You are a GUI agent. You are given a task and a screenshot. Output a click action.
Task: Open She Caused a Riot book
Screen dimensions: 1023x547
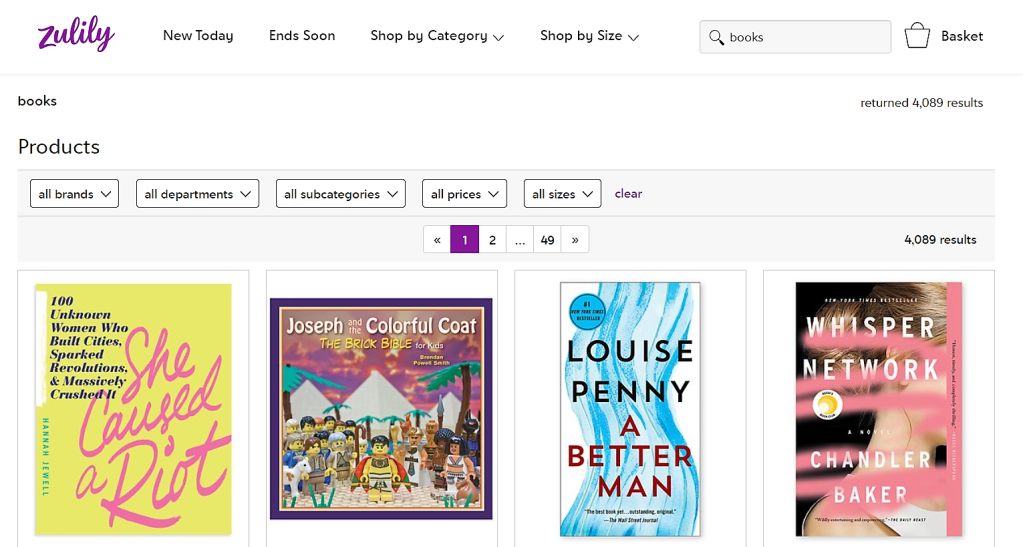(x=133, y=408)
